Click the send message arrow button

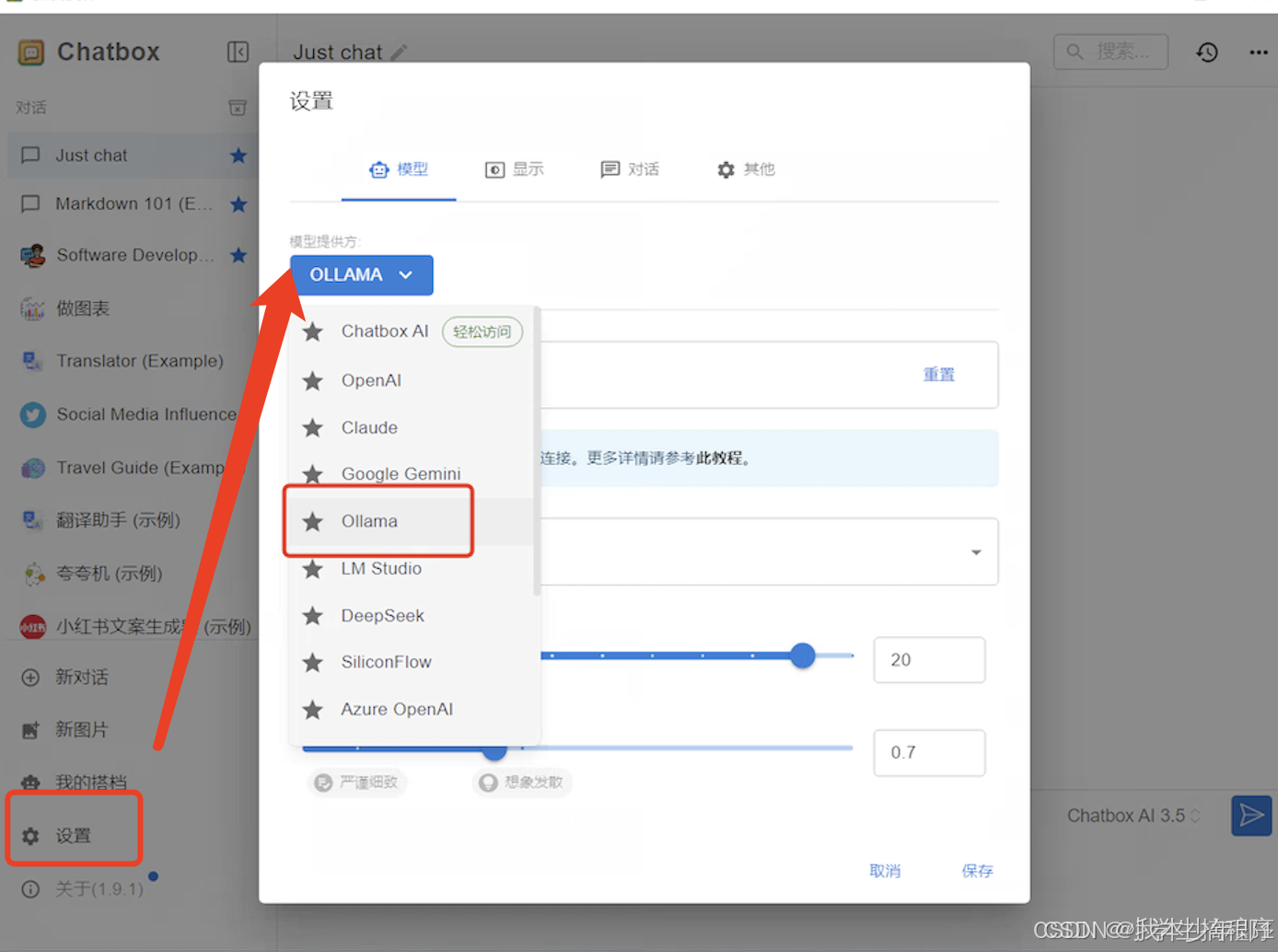point(1251,816)
